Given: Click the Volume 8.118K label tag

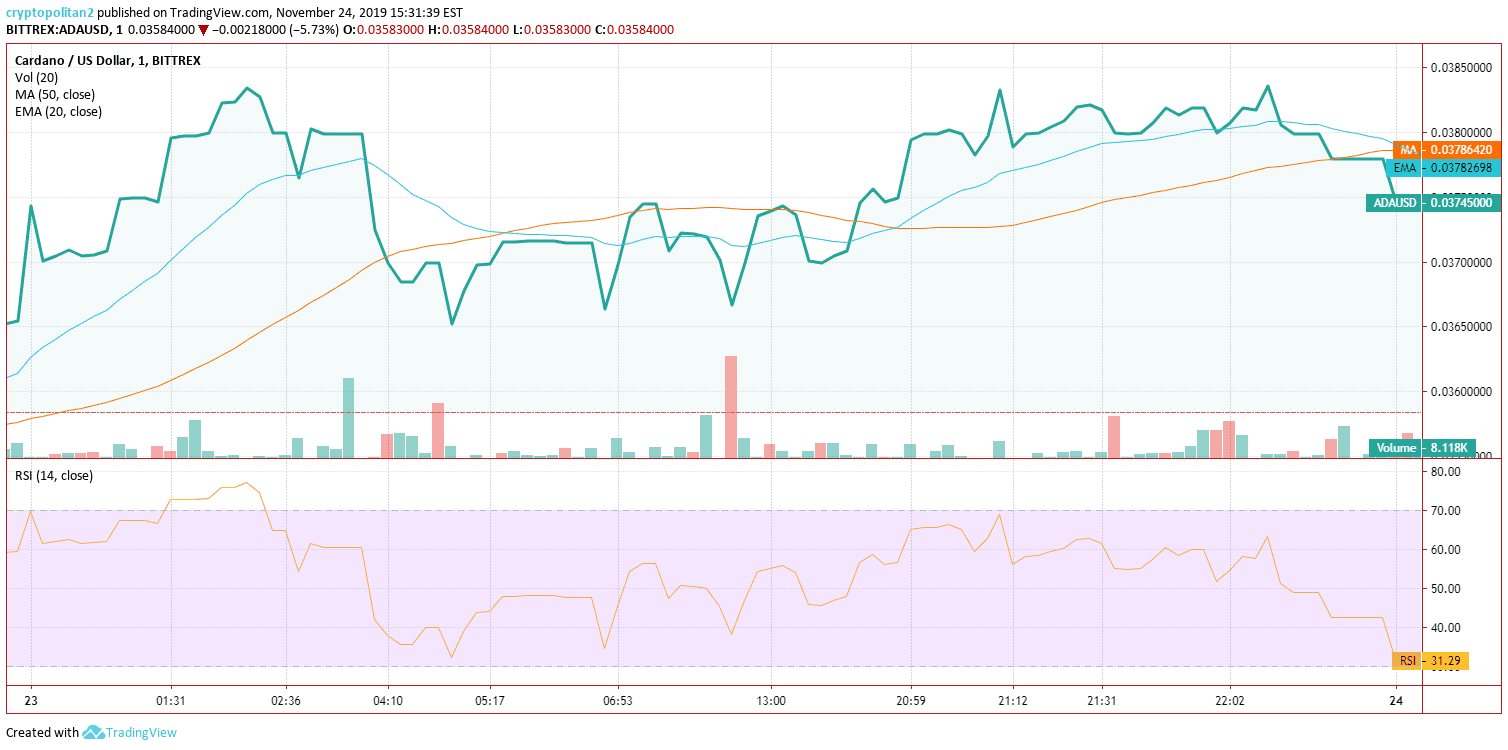Looking at the screenshot, I should click(x=1424, y=448).
